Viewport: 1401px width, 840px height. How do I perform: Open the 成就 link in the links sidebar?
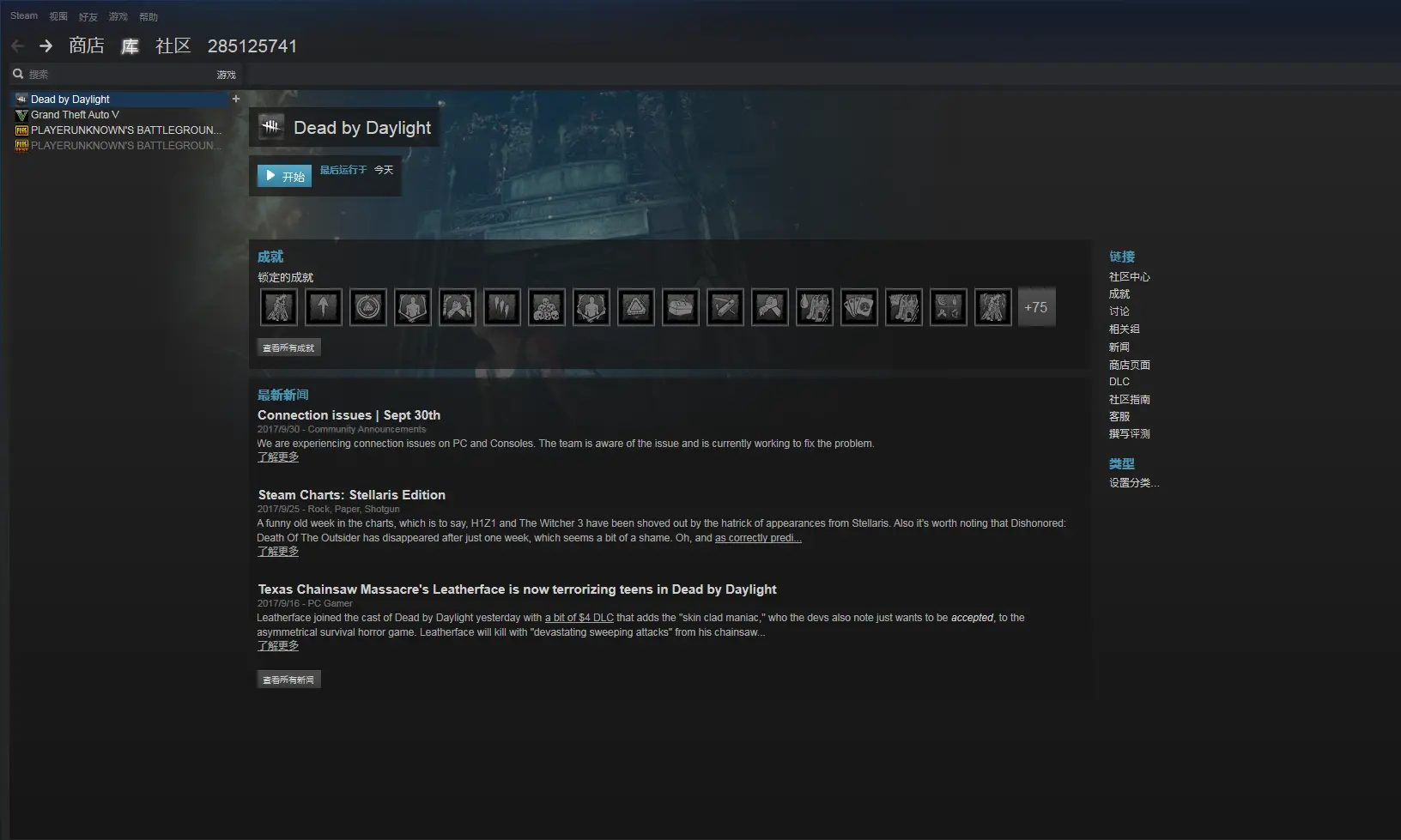coord(1119,294)
